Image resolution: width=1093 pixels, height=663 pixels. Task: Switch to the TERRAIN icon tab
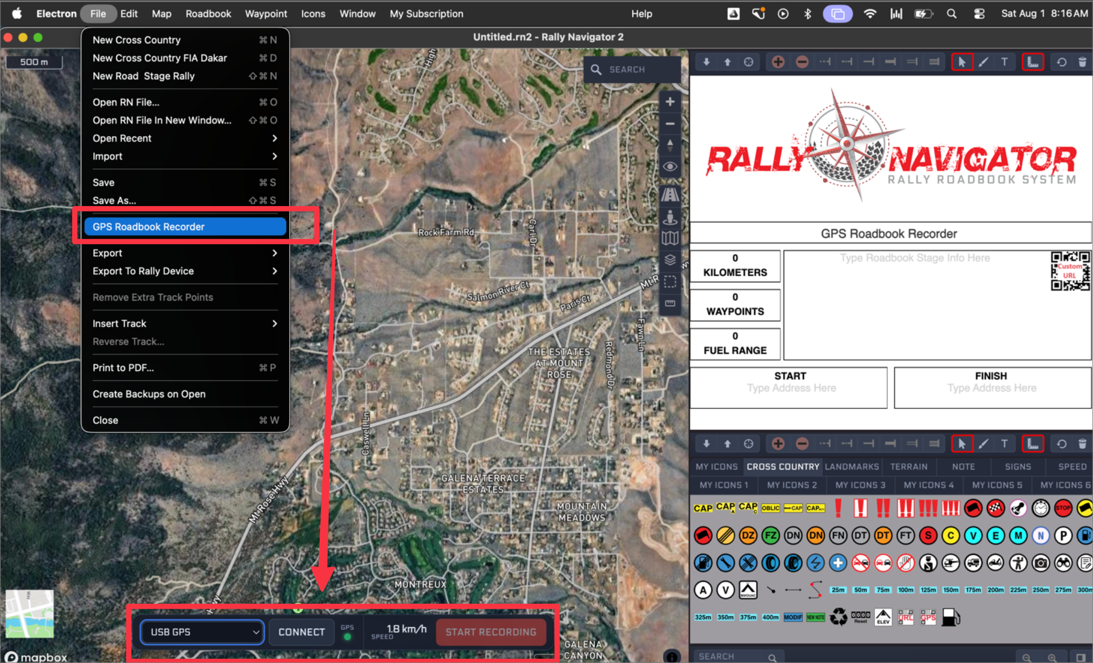[x=909, y=466]
